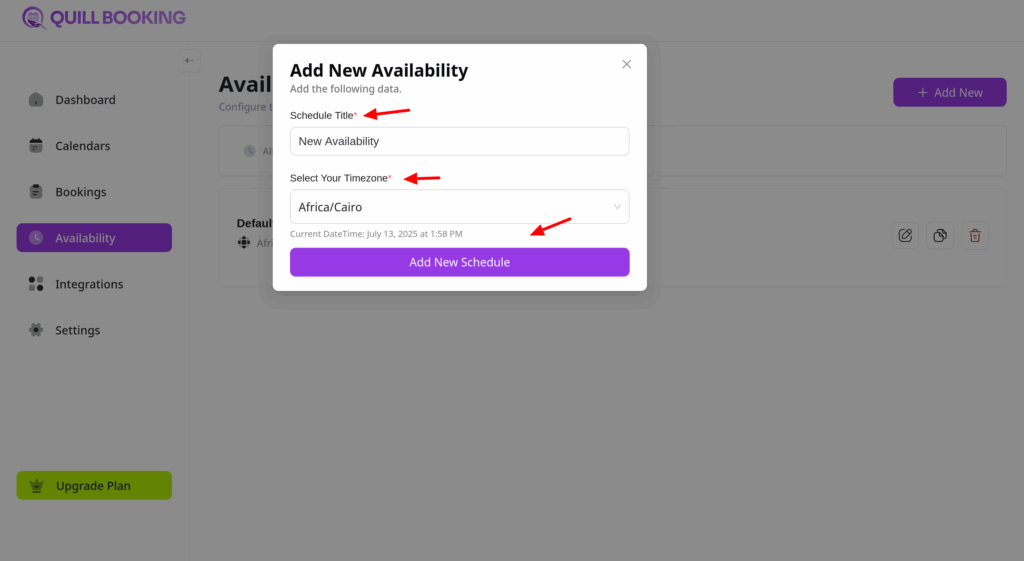Click the Add New button

click(x=949, y=92)
